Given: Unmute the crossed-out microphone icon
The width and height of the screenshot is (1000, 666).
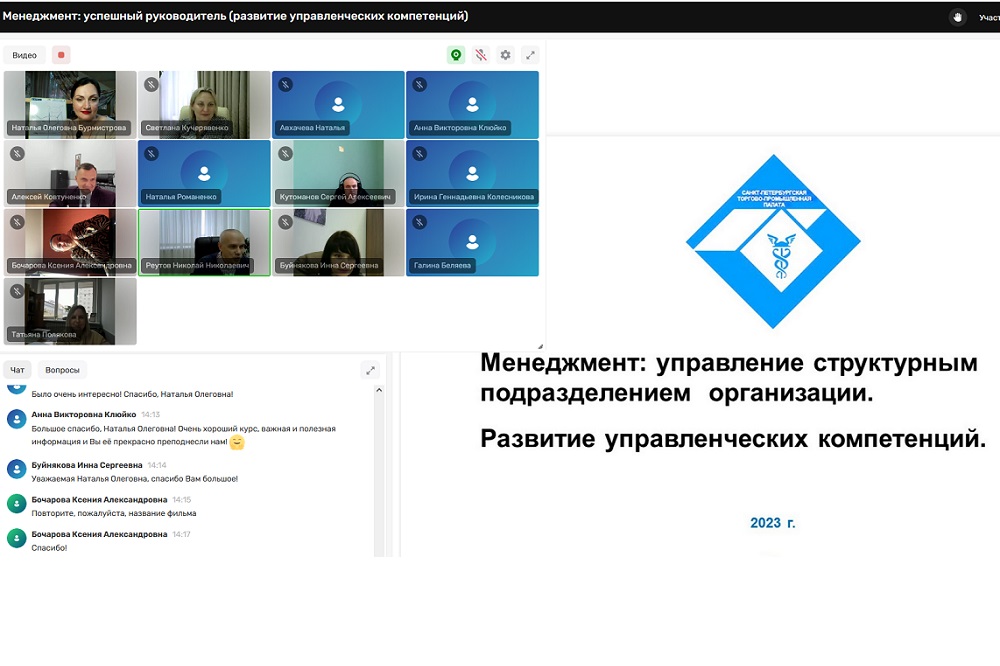Looking at the screenshot, I should pos(482,55).
